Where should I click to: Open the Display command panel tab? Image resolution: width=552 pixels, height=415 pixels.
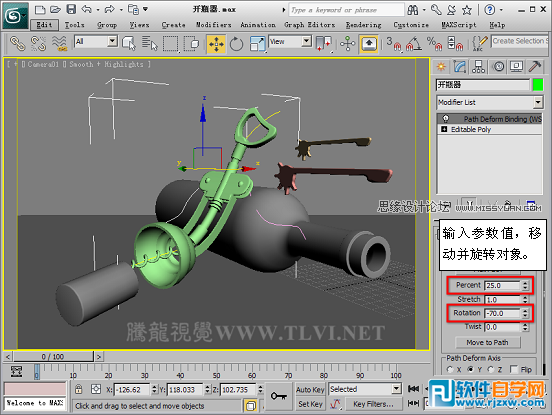(x=516, y=67)
